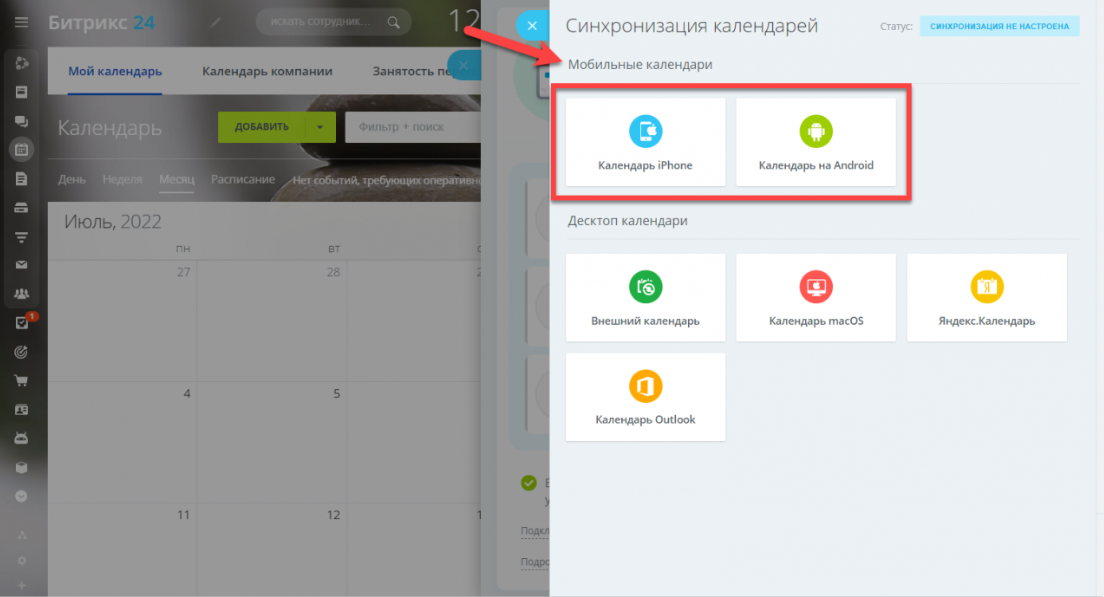The image size is (1104, 597).
Task: Switch to Мой календарь tab
Action: coord(115,71)
